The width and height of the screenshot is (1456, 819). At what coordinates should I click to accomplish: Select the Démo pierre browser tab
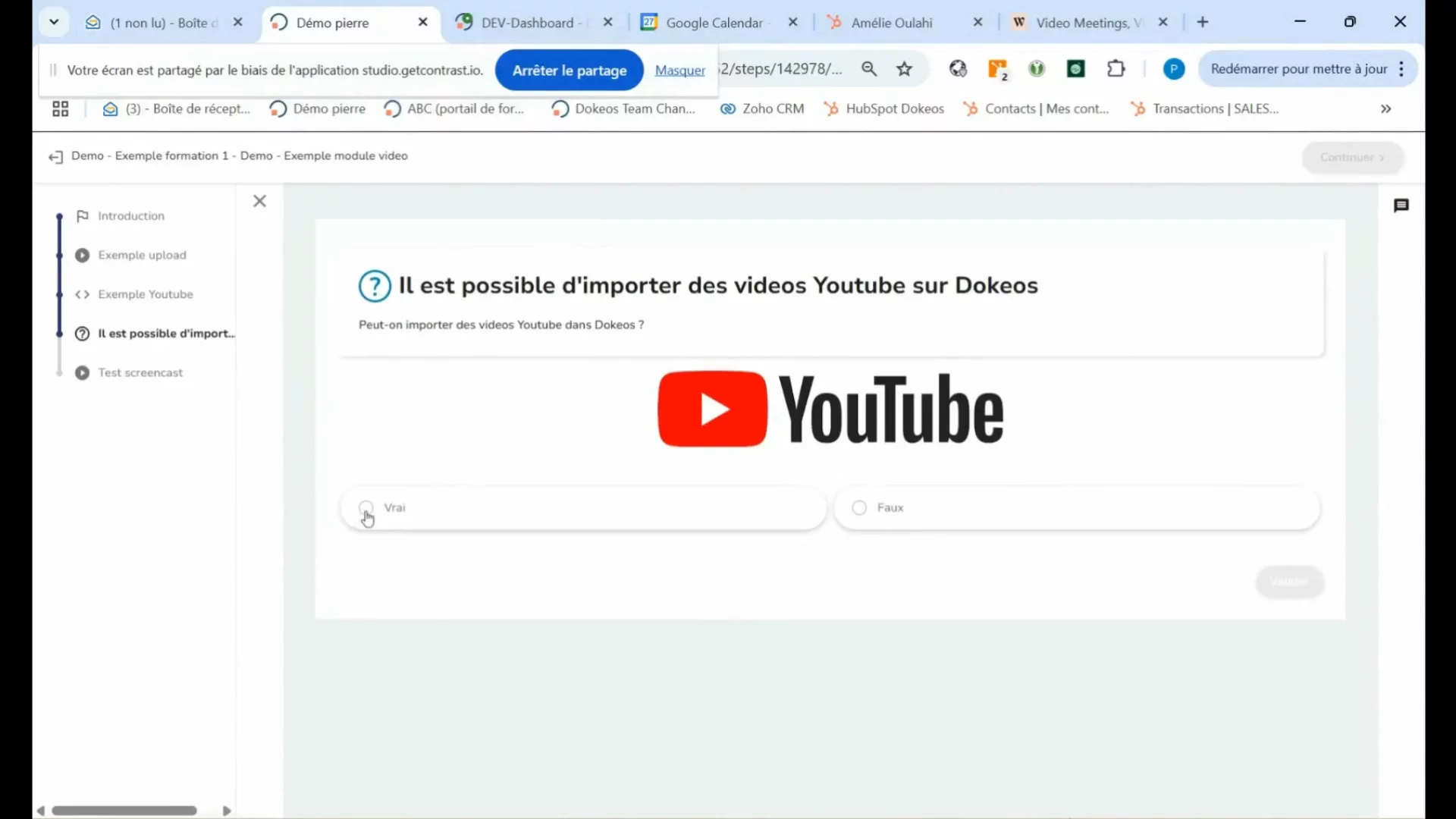pyautogui.click(x=332, y=23)
